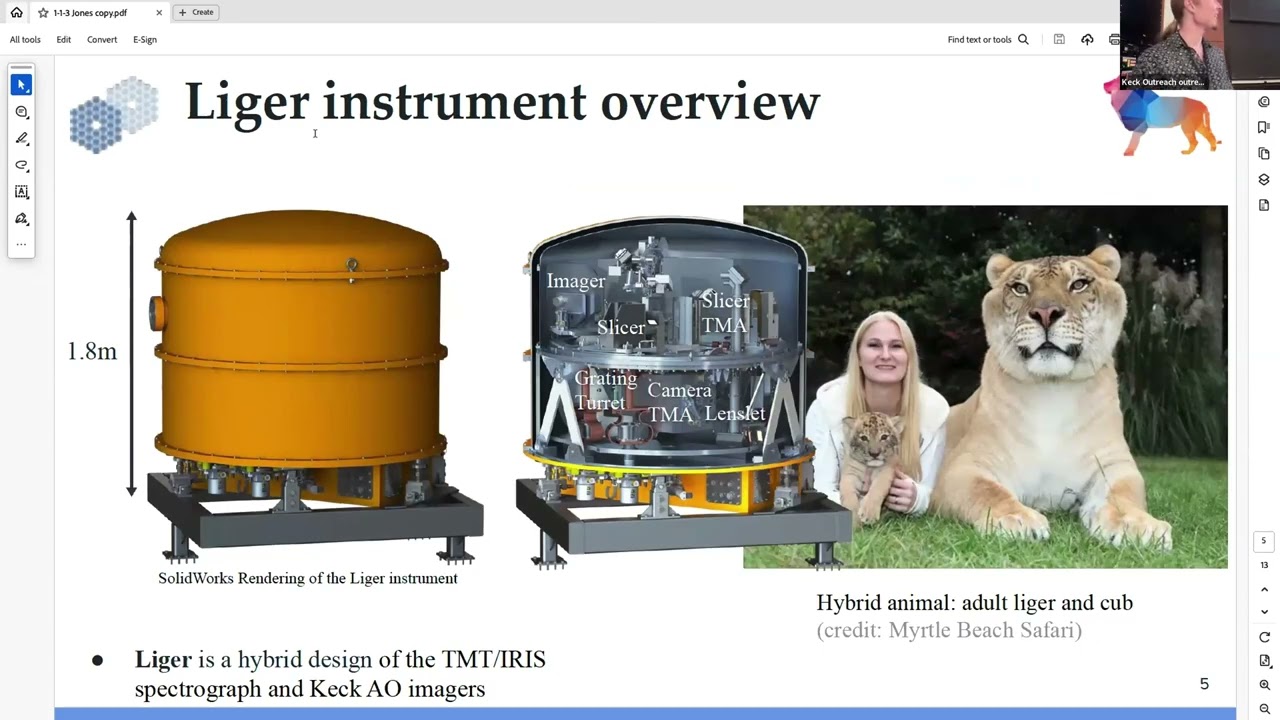Open the Convert menu

102,39
